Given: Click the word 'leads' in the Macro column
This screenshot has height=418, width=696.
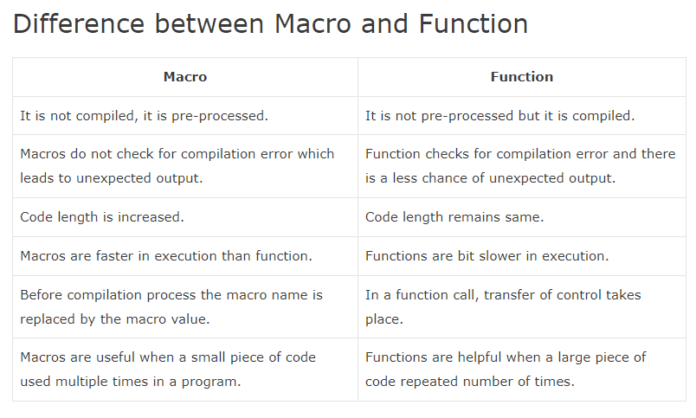Looking at the screenshot, I should tap(38, 178).
